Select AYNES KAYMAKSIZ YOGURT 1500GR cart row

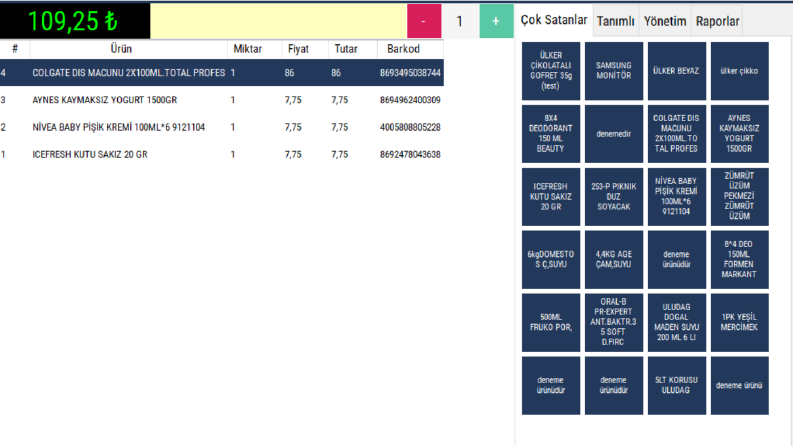[x=222, y=100]
